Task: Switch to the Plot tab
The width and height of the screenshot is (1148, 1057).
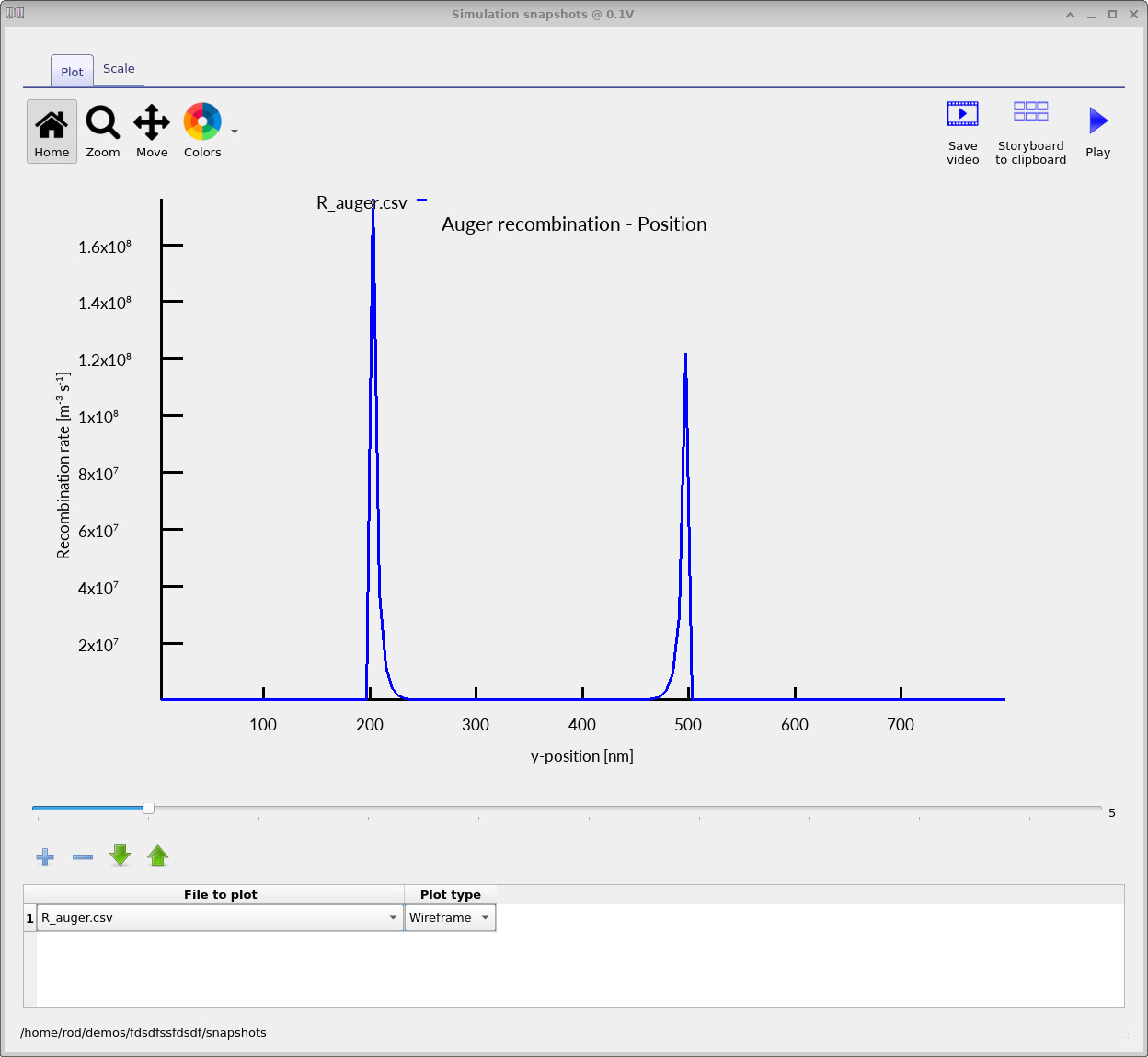Action: [x=72, y=72]
